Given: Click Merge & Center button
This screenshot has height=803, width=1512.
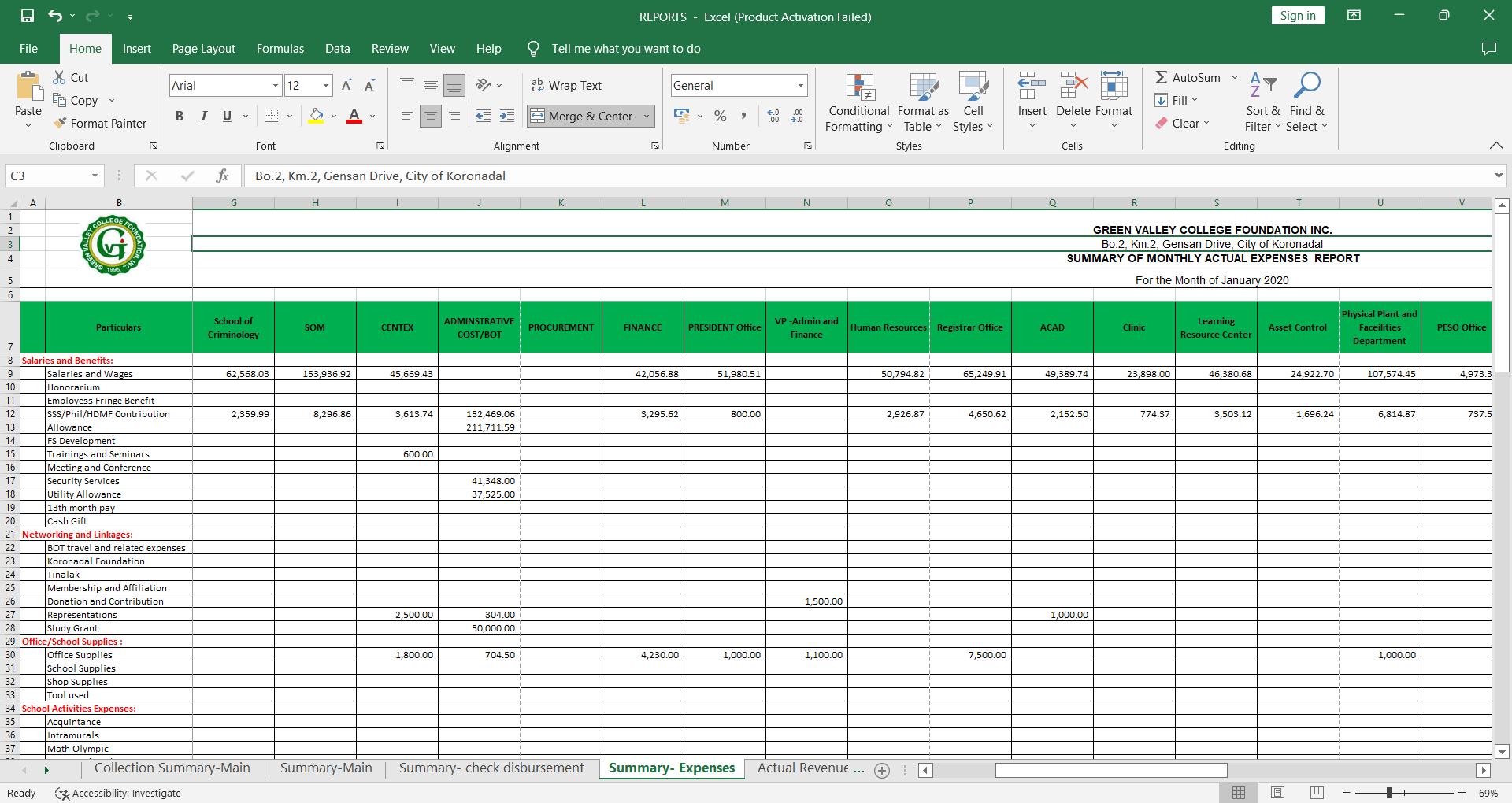Looking at the screenshot, I should [583, 116].
